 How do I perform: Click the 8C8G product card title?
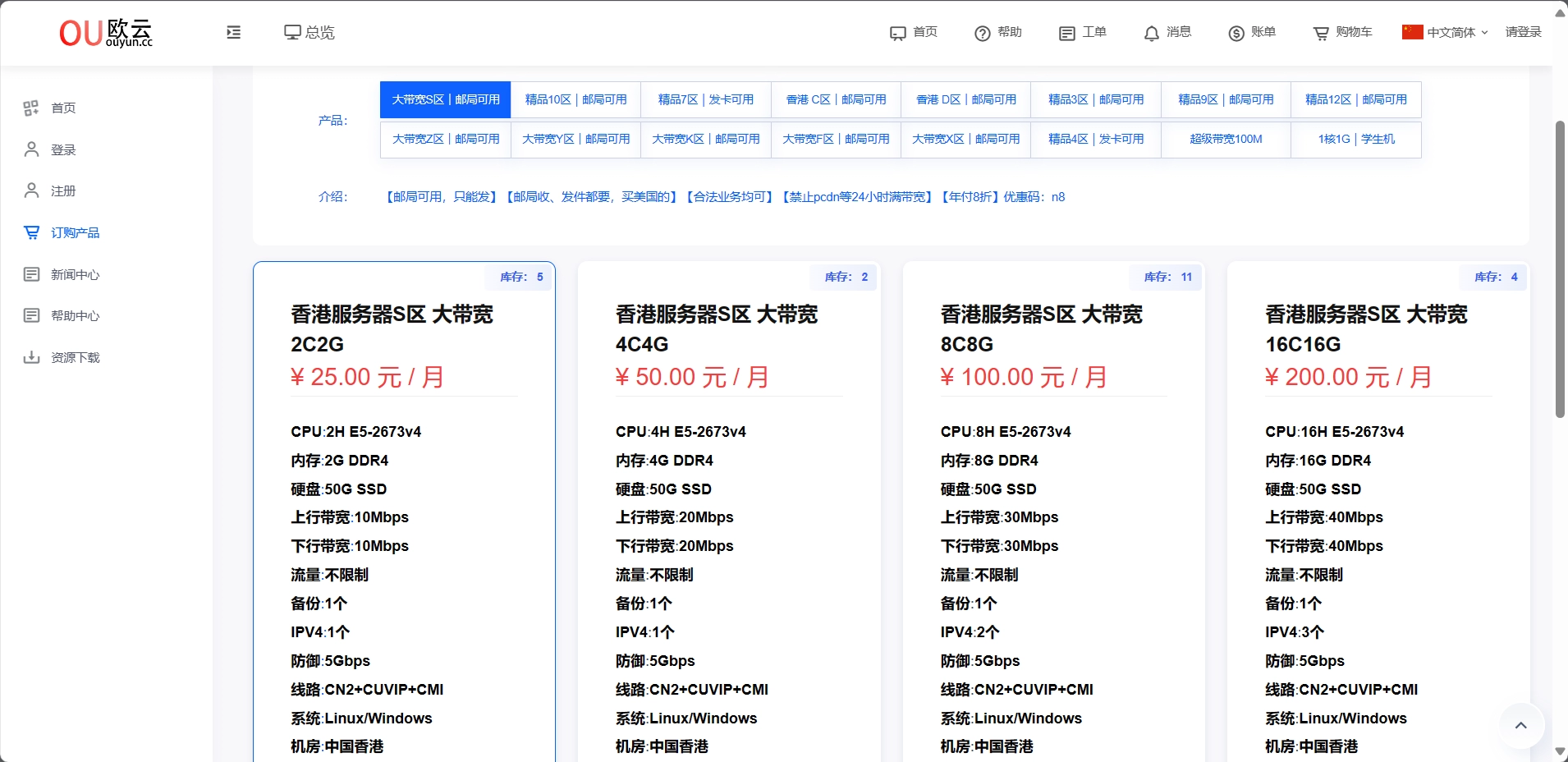pos(1042,329)
